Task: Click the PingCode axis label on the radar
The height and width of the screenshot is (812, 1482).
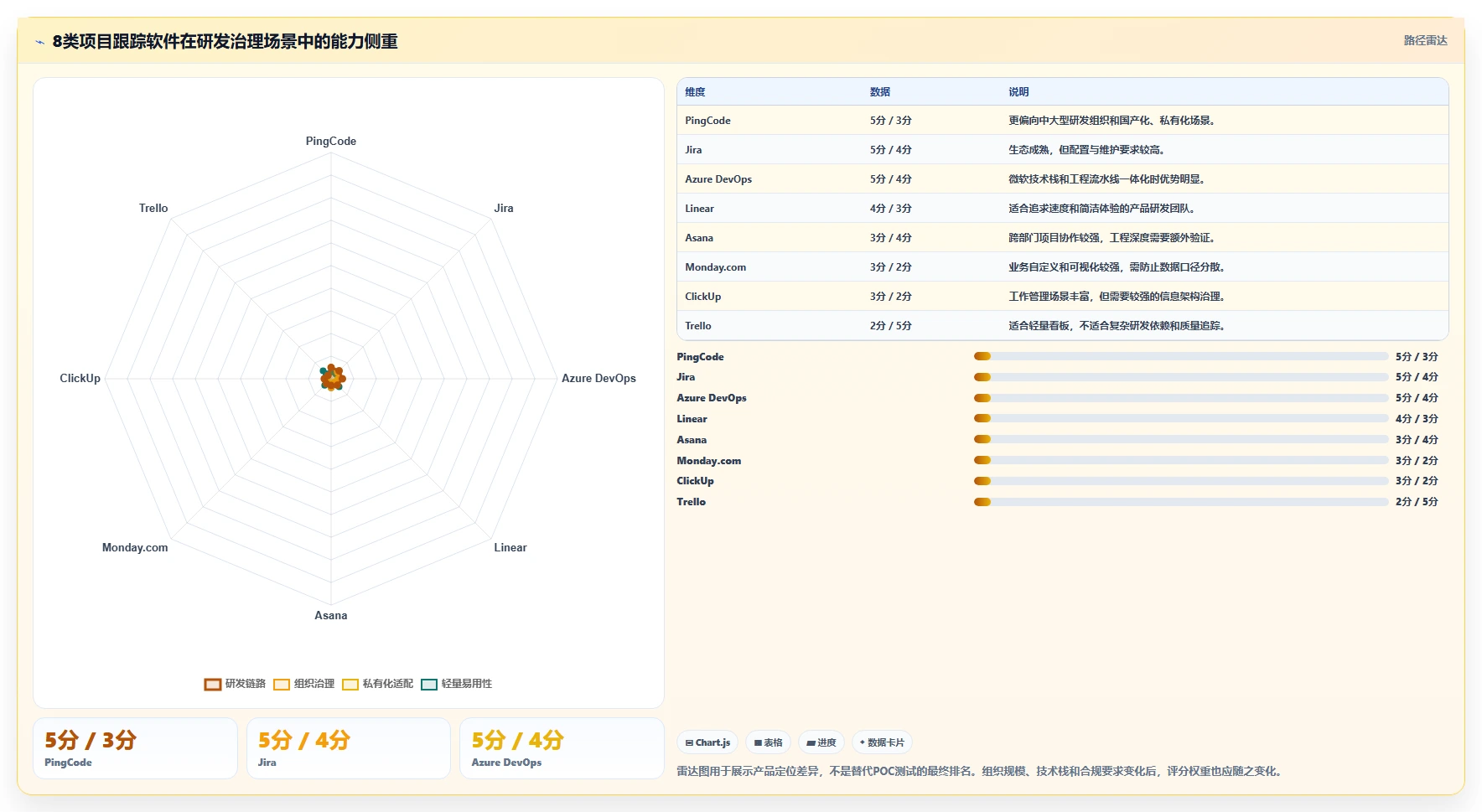Action: tap(331, 142)
